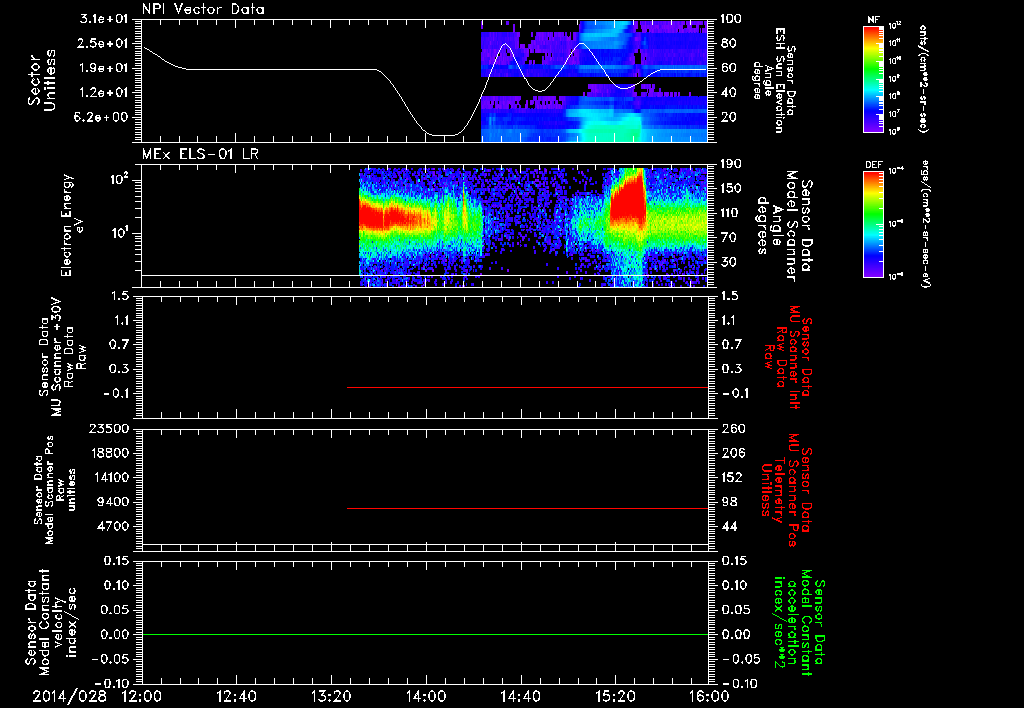
Task: Click the DEF color bar scale
Action: pos(874,223)
